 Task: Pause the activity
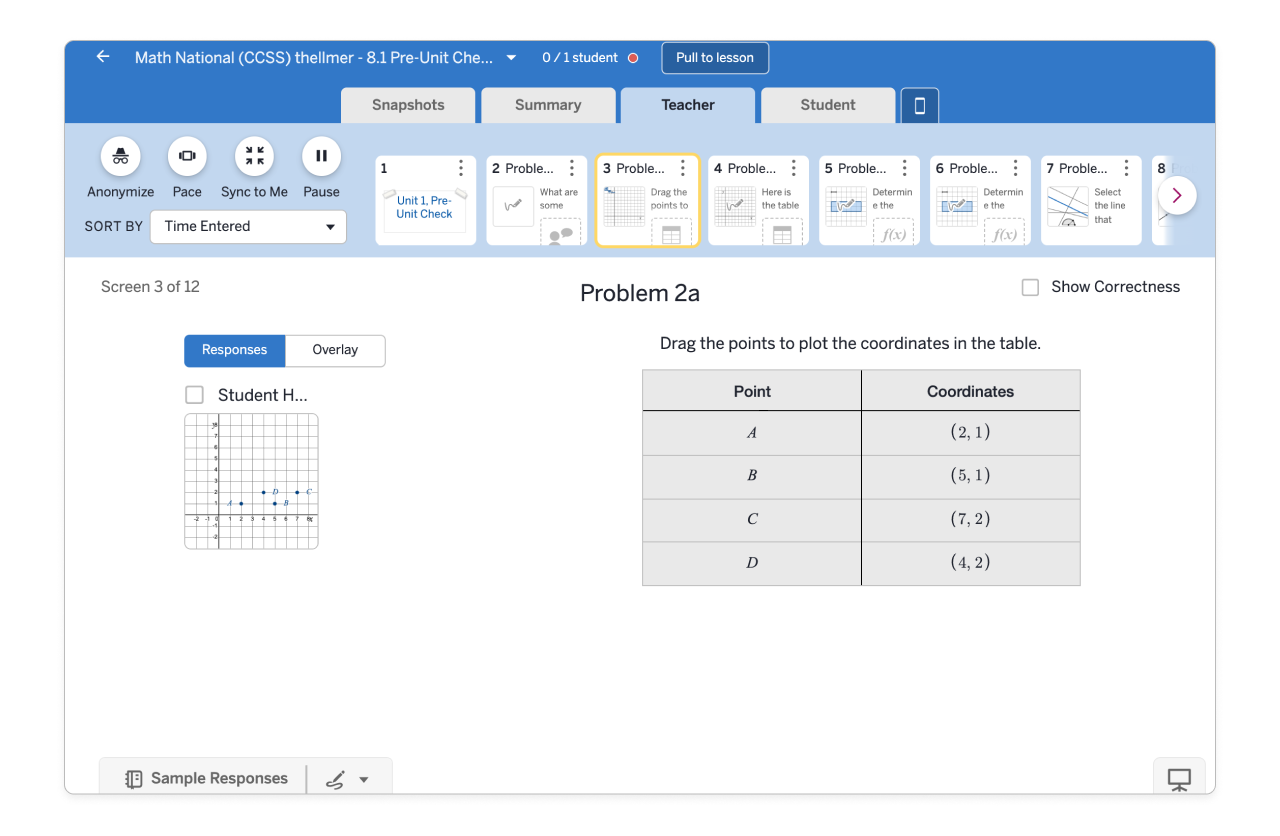click(x=321, y=156)
